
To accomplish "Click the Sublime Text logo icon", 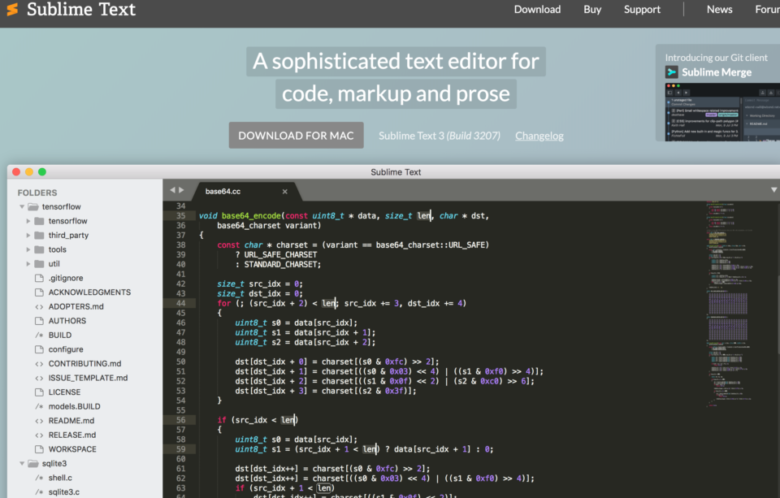I will click(12, 9).
